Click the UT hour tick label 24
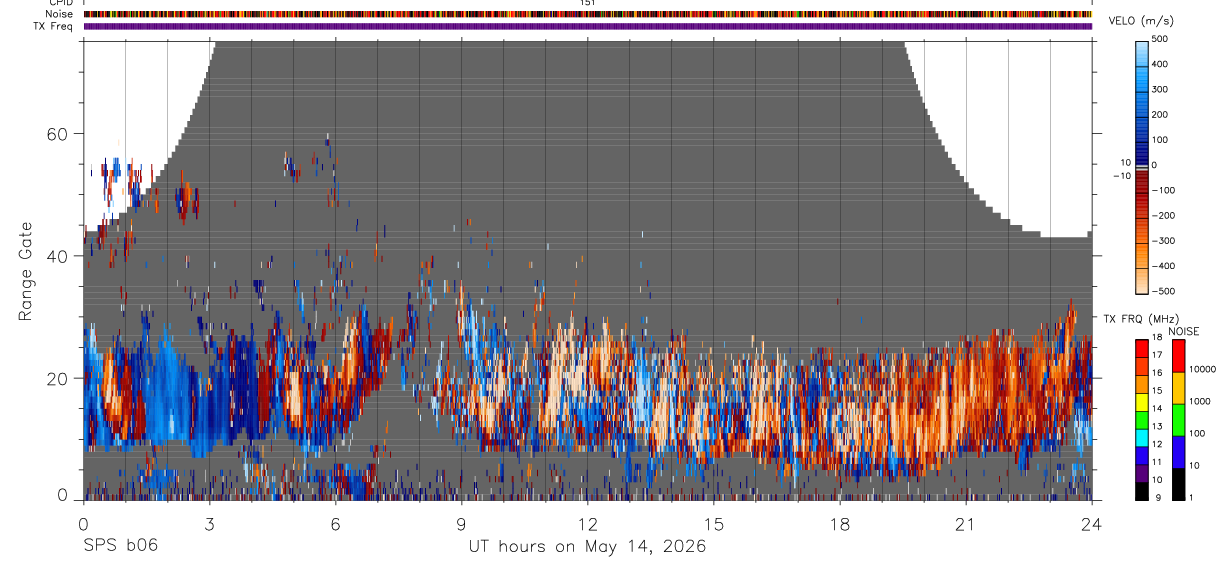Viewport: 1228px width, 567px height. 1091,523
